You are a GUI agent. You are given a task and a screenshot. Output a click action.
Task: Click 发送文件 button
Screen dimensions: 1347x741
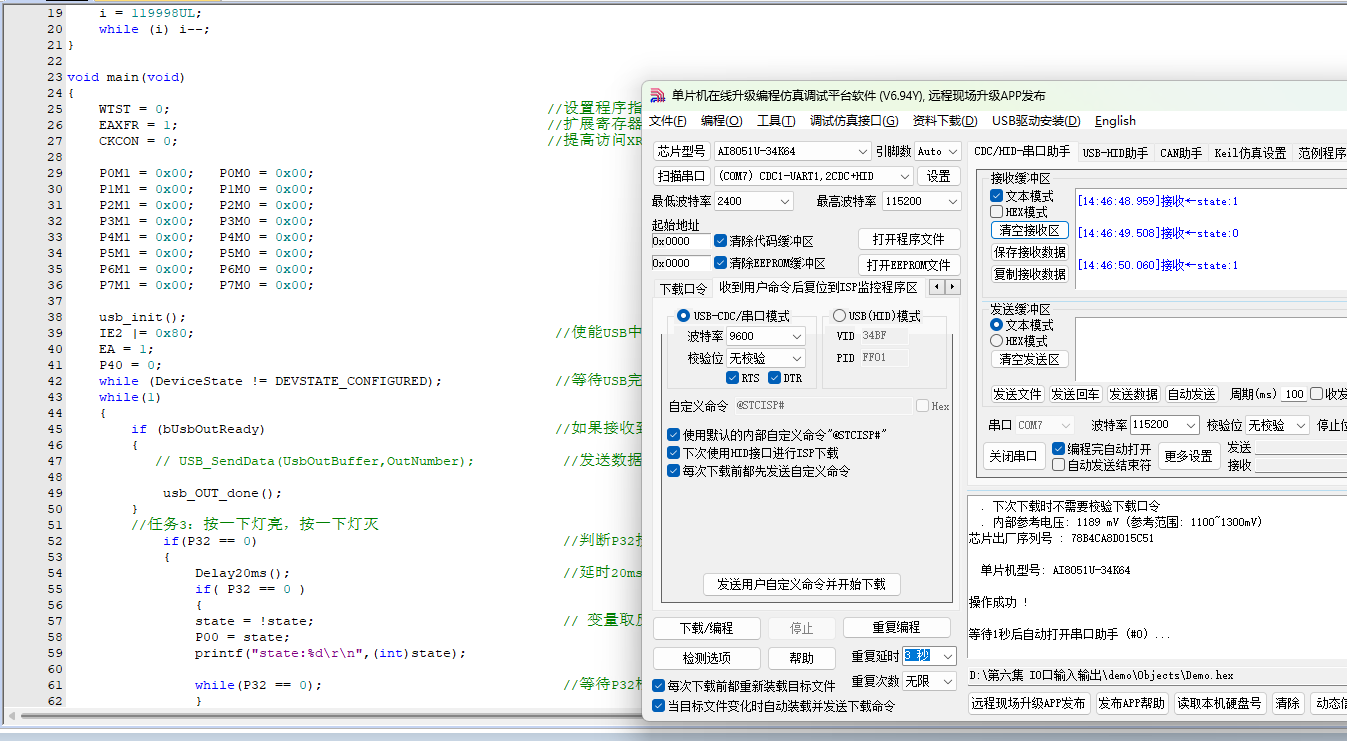point(1017,394)
